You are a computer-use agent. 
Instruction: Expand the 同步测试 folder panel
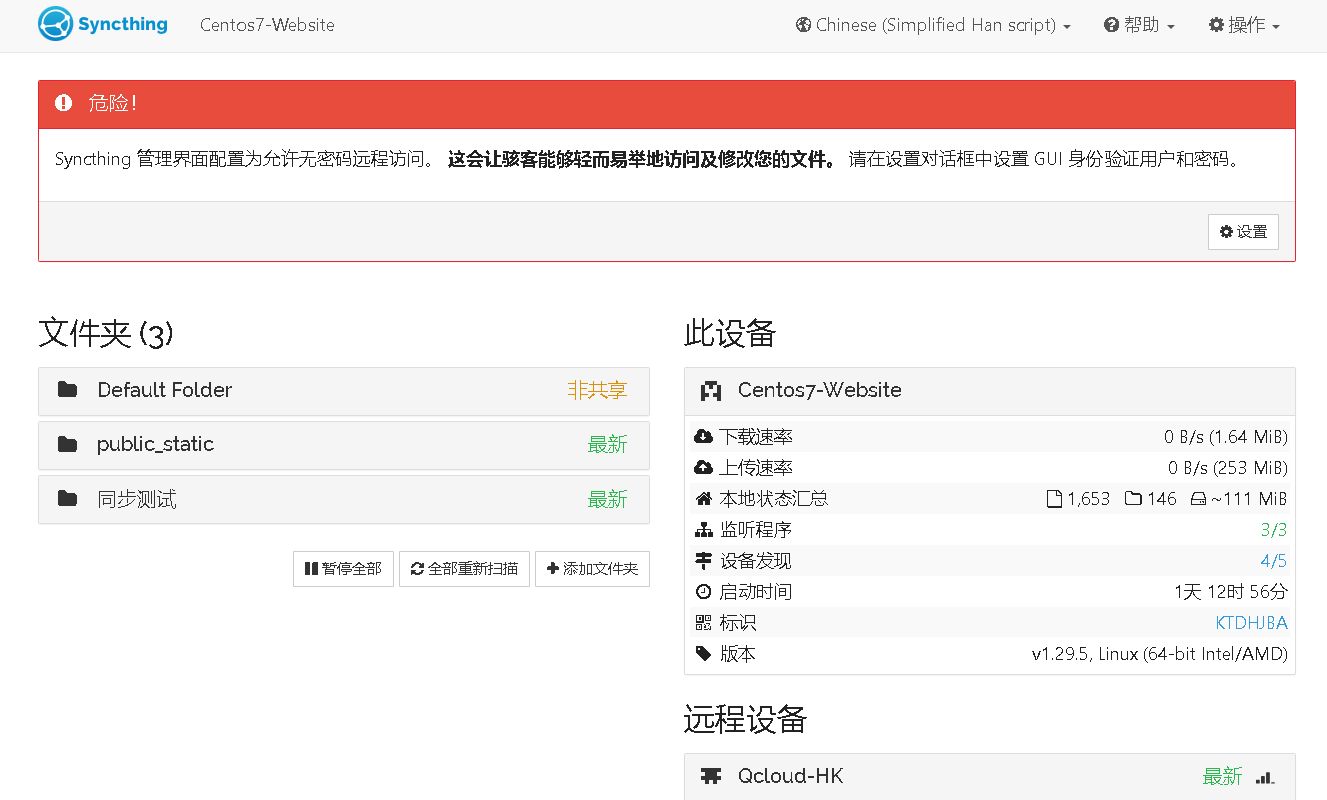pos(343,499)
